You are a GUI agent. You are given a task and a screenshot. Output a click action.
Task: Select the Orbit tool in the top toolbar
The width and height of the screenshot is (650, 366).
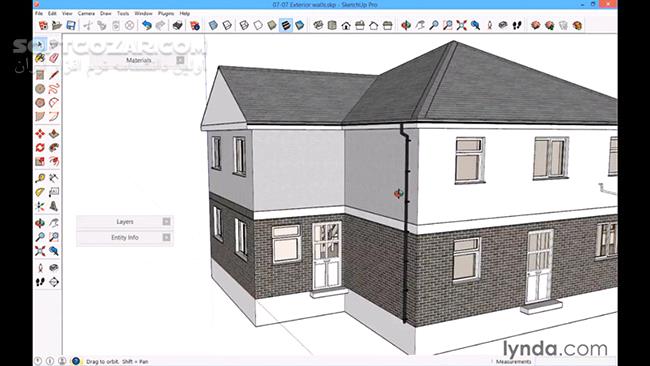click(406, 25)
